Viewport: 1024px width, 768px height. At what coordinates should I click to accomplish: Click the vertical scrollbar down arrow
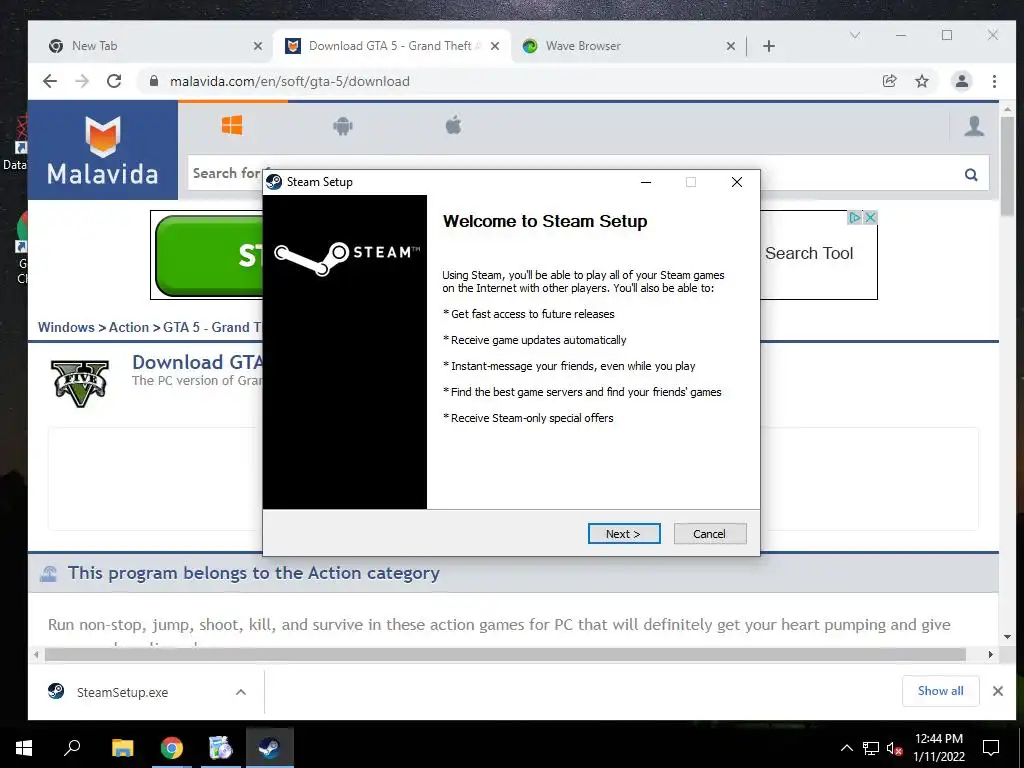coord(1007,637)
